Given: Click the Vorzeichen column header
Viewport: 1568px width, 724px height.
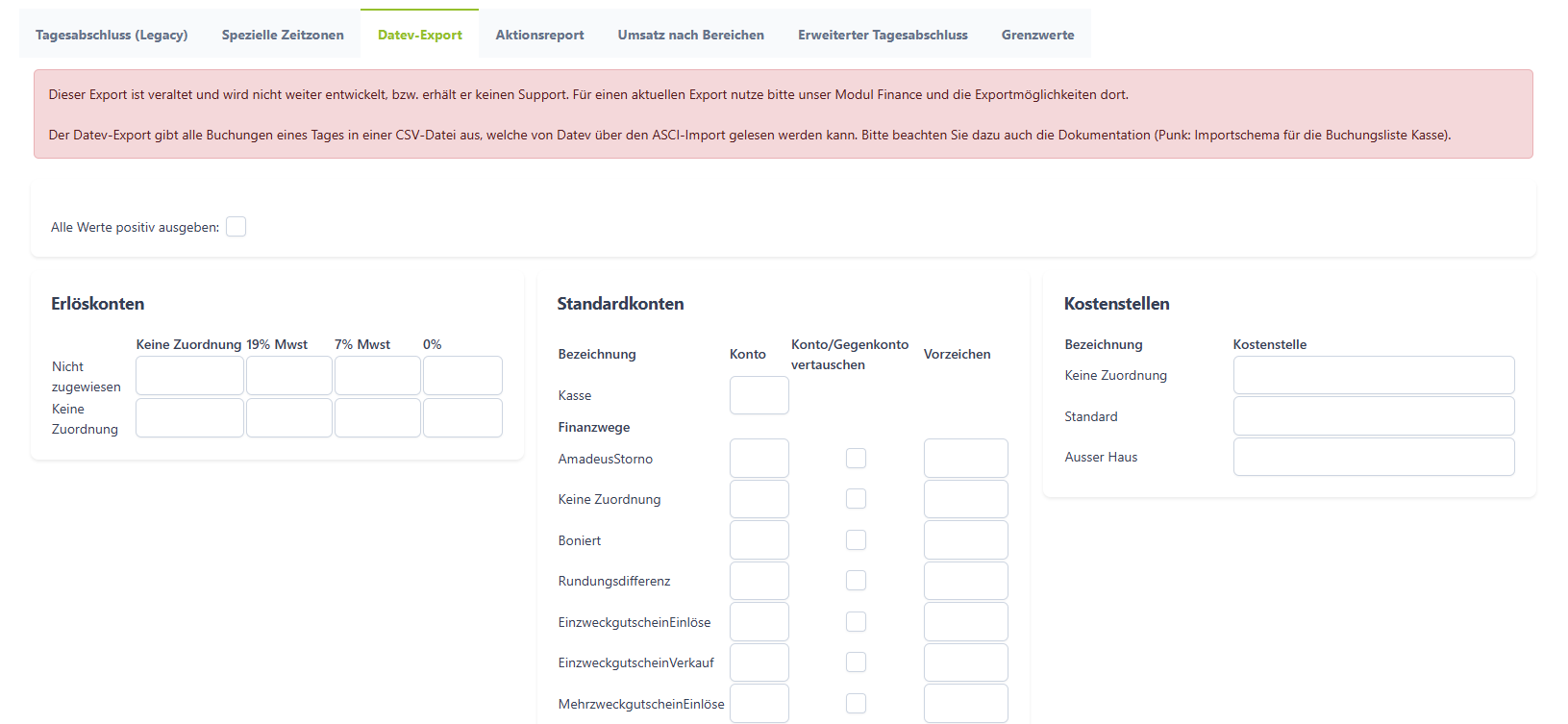Looking at the screenshot, I should tap(958, 354).
